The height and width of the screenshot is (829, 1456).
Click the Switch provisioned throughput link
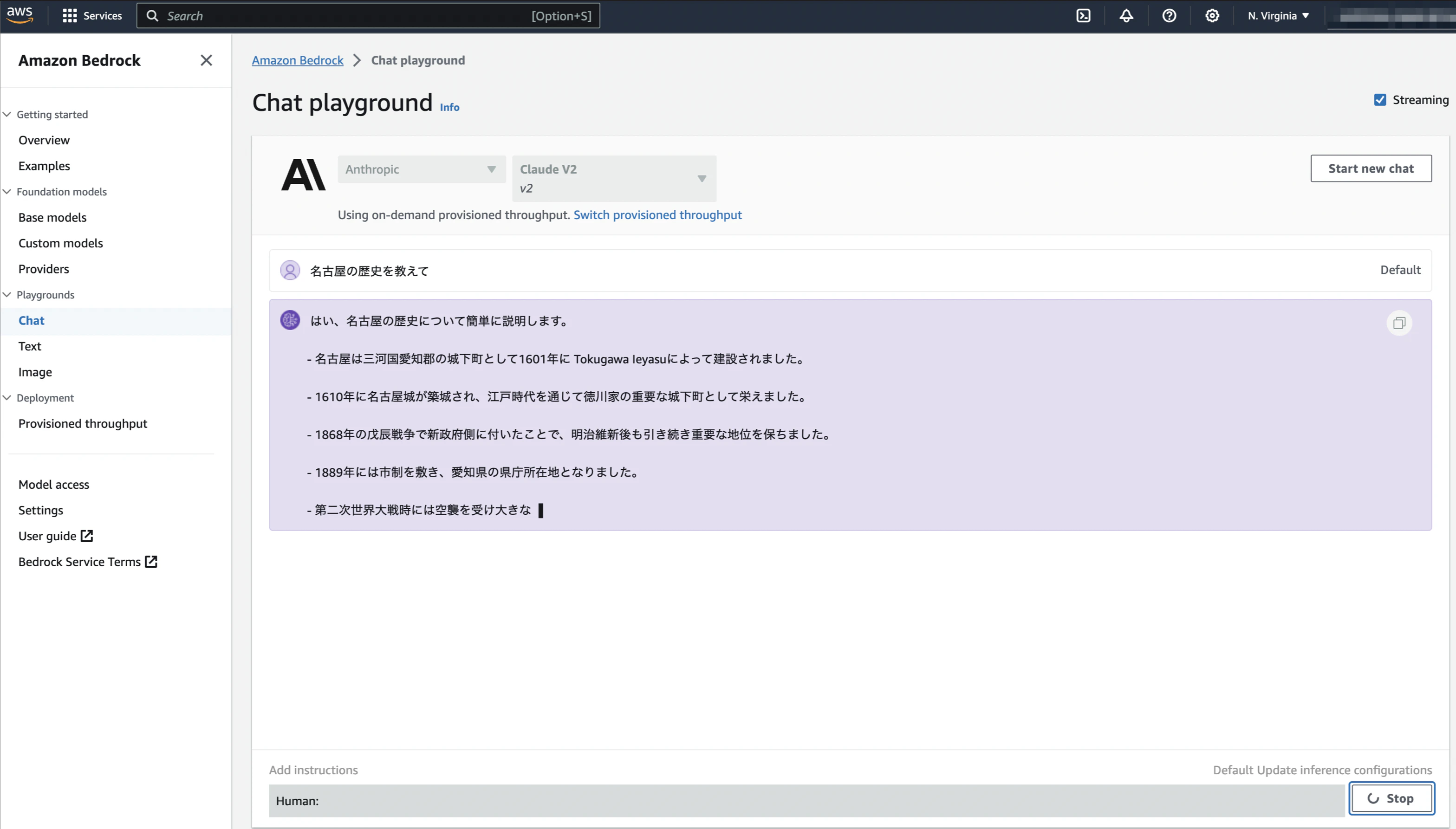coord(657,214)
